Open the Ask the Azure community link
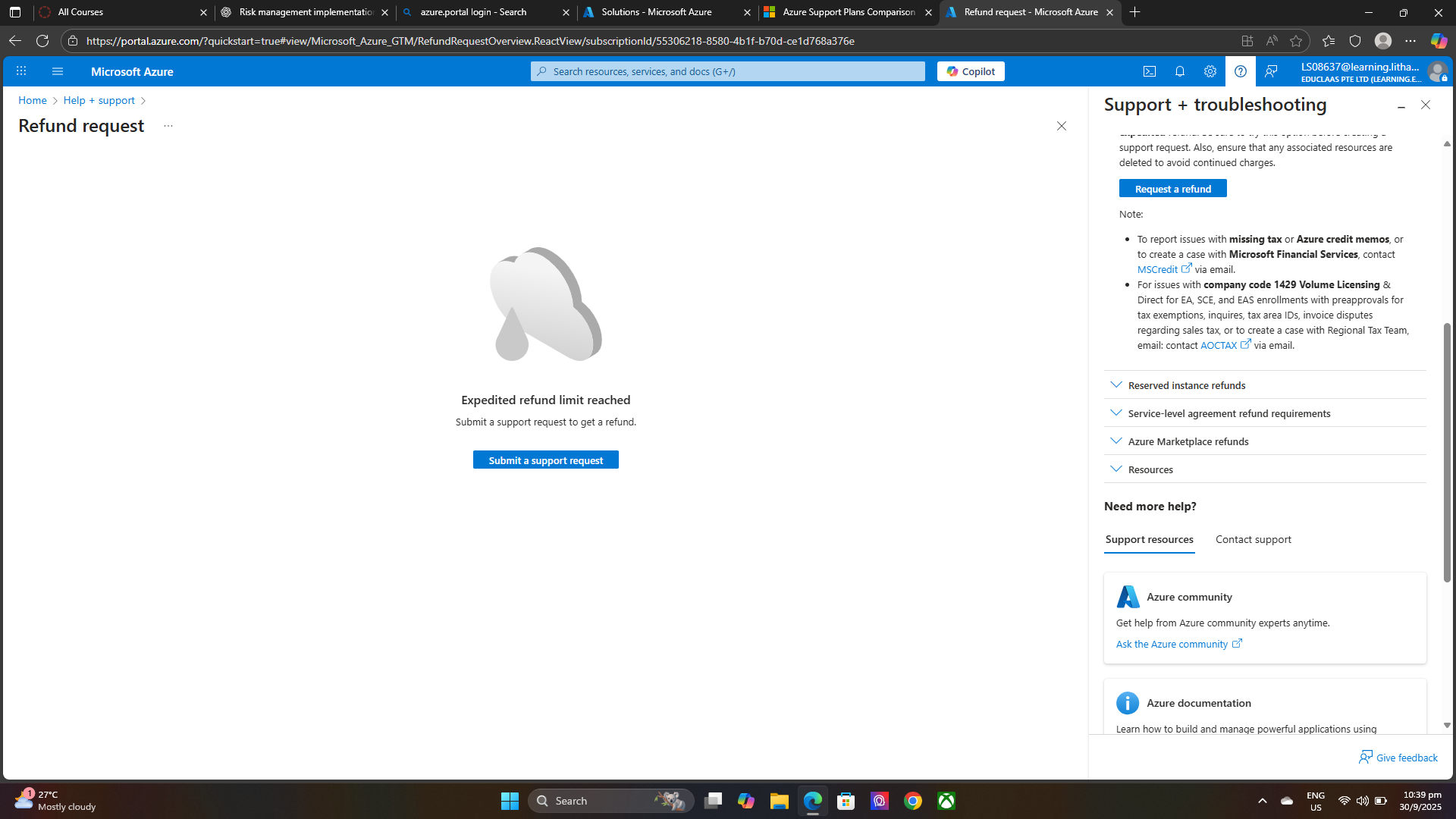Screen dimensions: 1456x819 [1172, 644]
